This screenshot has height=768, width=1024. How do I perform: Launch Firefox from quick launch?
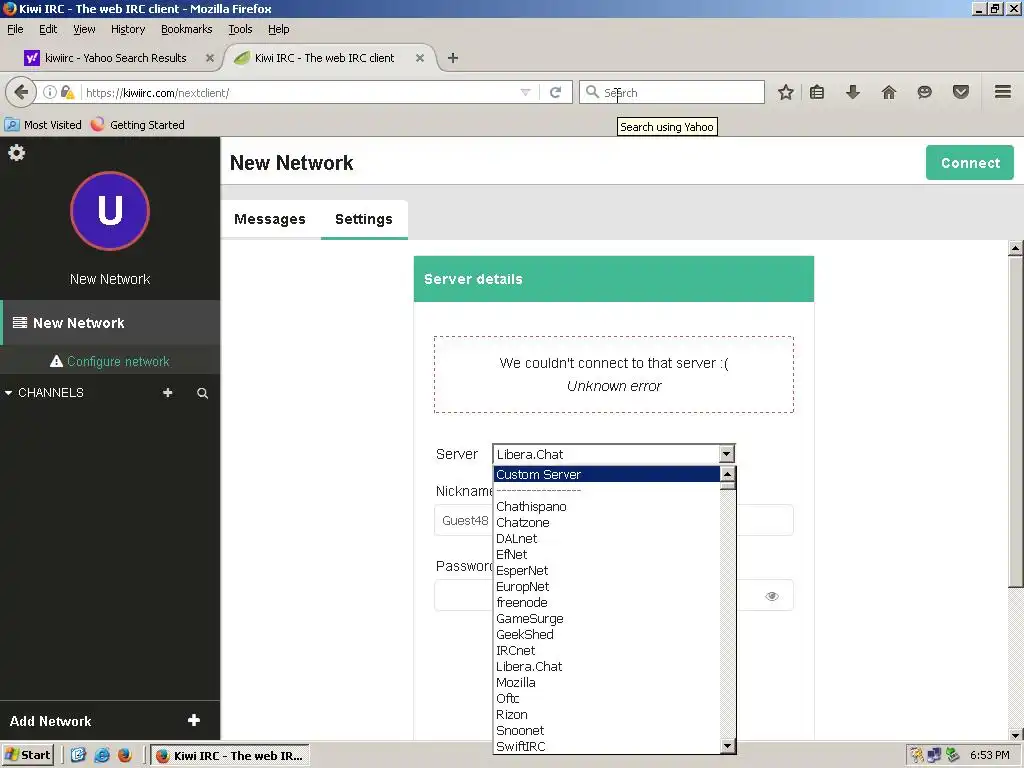pyautogui.click(x=125, y=756)
